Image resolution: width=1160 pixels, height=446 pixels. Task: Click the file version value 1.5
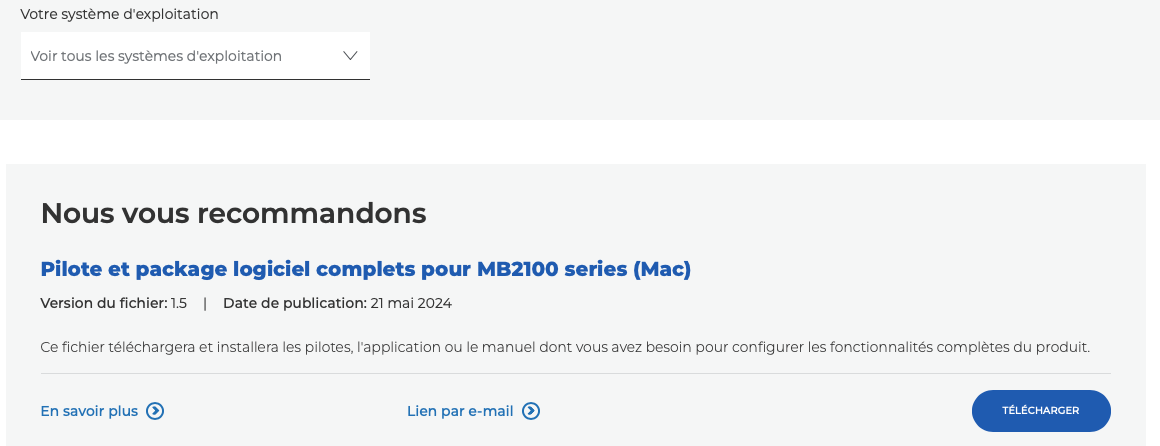pos(178,303)
